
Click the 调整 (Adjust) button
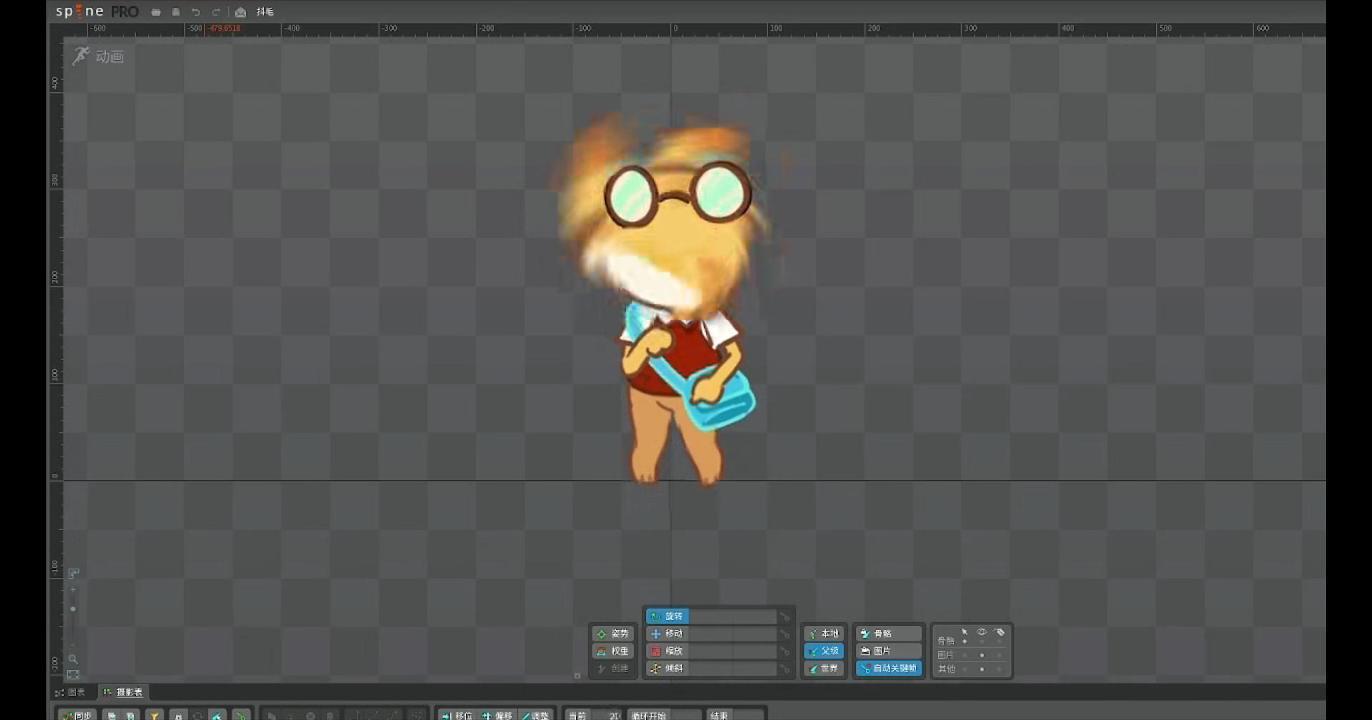[535, 716]
